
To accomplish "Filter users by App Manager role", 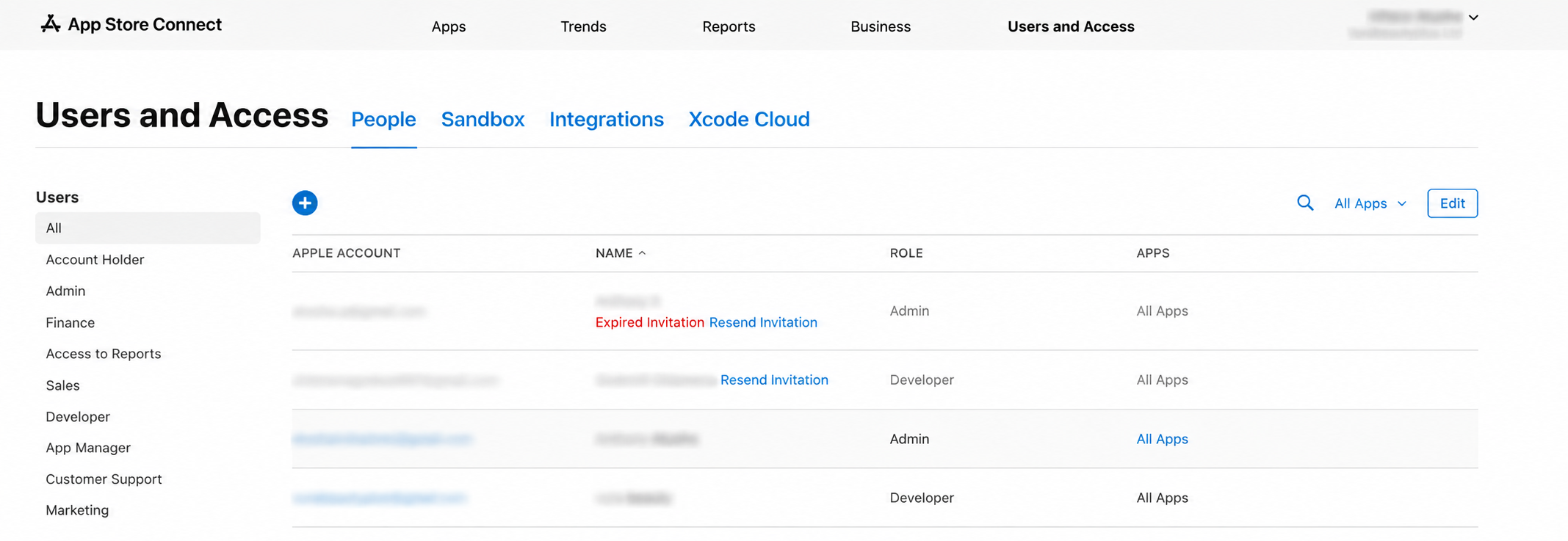I will pos(88,448).
